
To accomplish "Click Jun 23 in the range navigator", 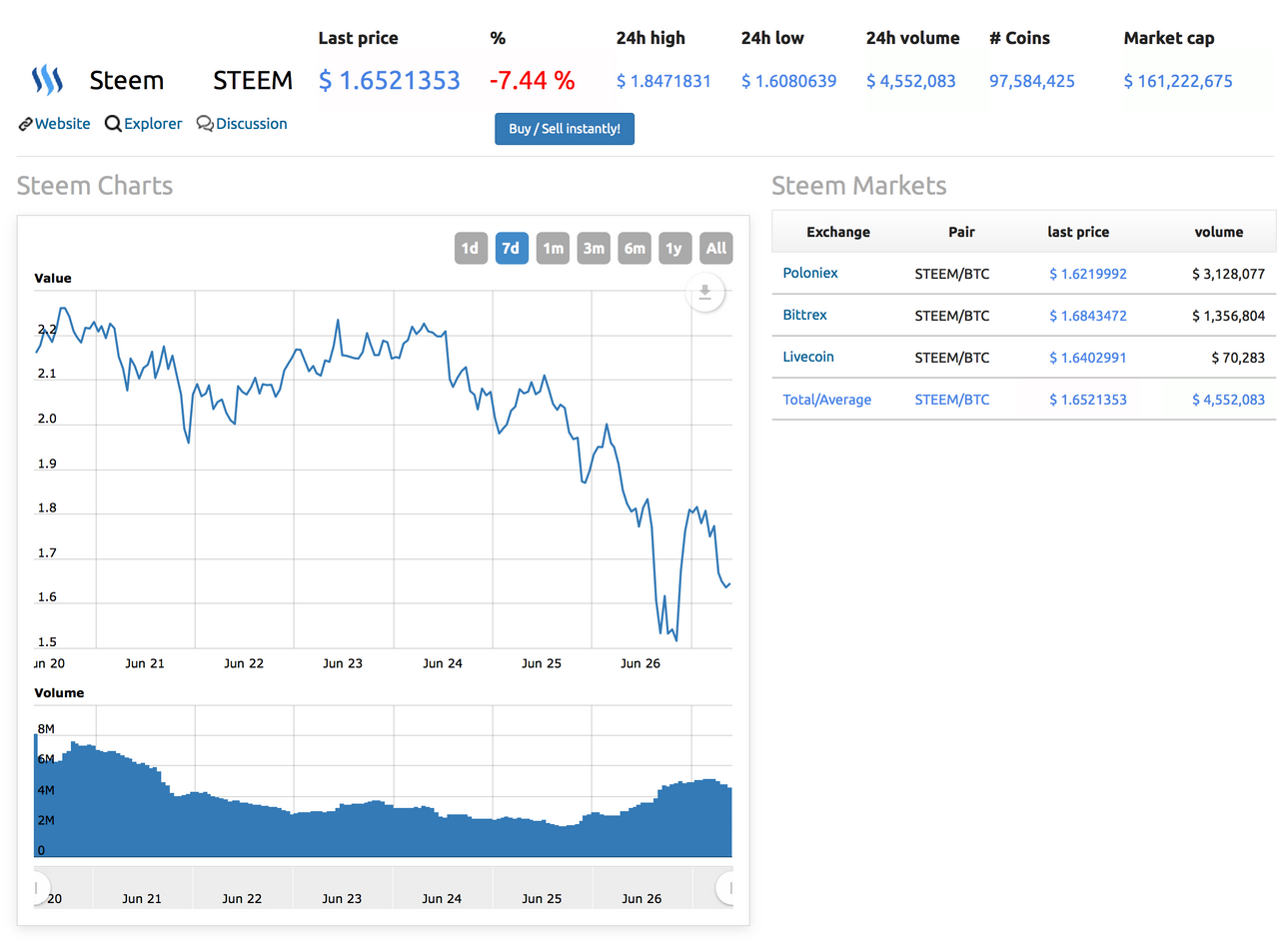I will click(x=342, y=898).
